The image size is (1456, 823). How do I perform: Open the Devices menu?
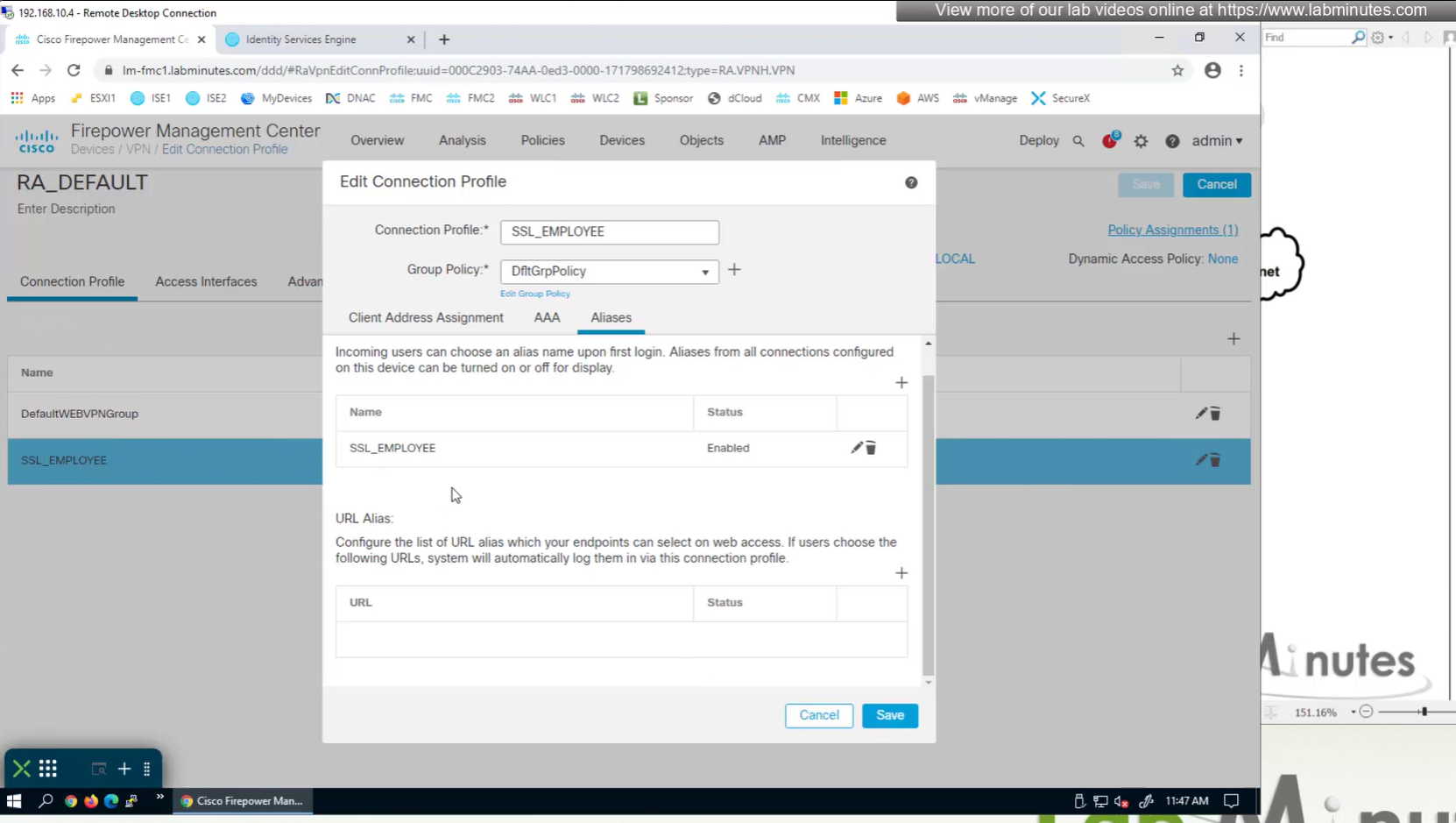621,140
